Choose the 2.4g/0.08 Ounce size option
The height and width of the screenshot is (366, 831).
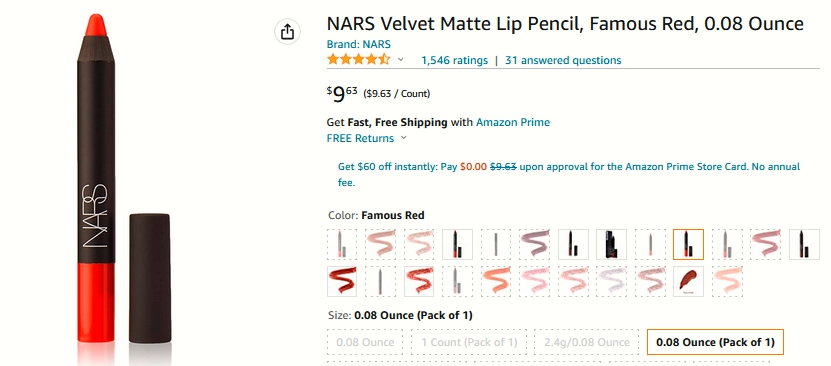click(587, 342)
